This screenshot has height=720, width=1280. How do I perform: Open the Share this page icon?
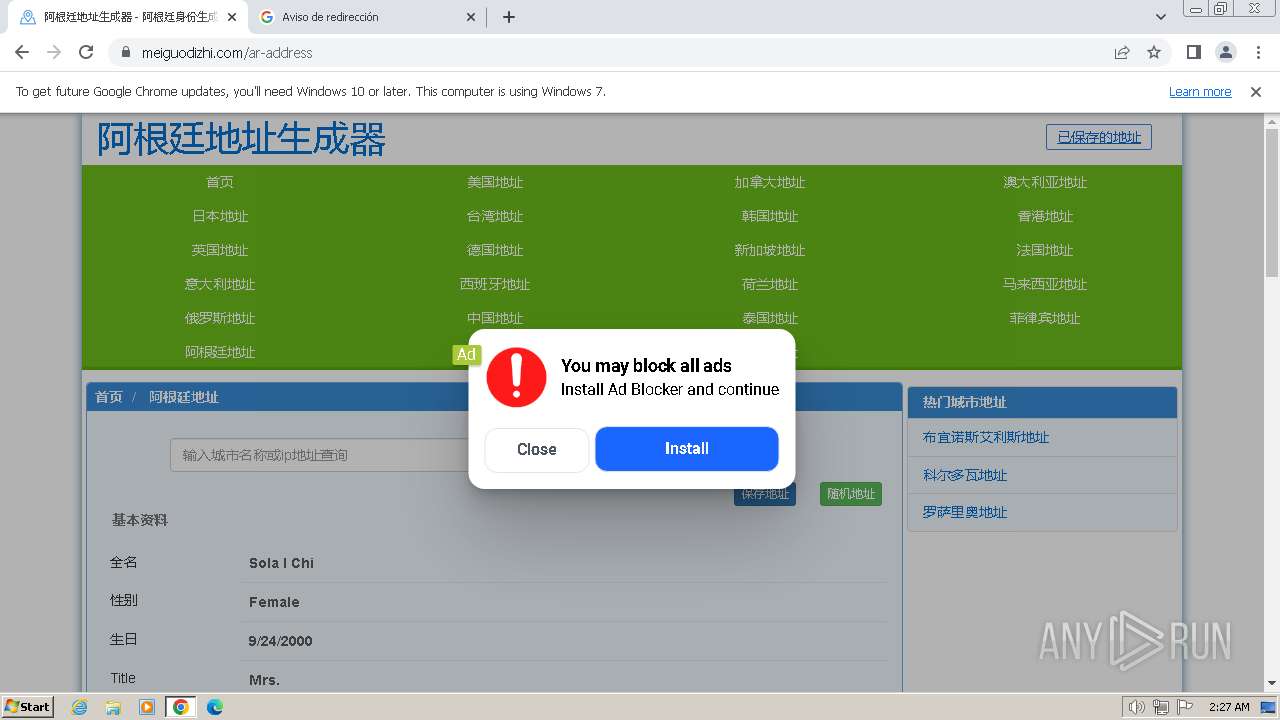click(x=1122, y=52)
